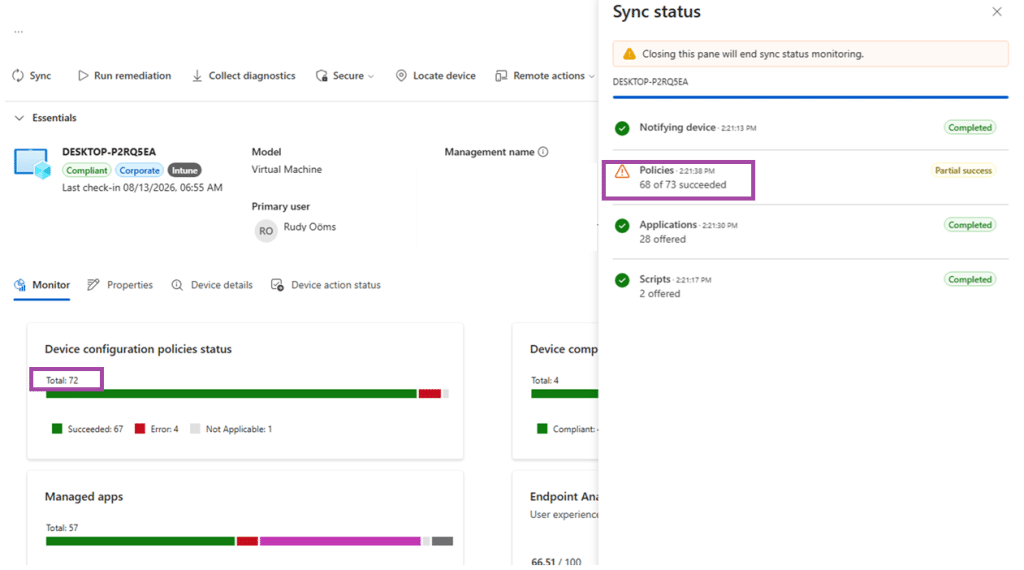
Task: Click '28 offered' under Applications
Action: (x=662, y=240)
